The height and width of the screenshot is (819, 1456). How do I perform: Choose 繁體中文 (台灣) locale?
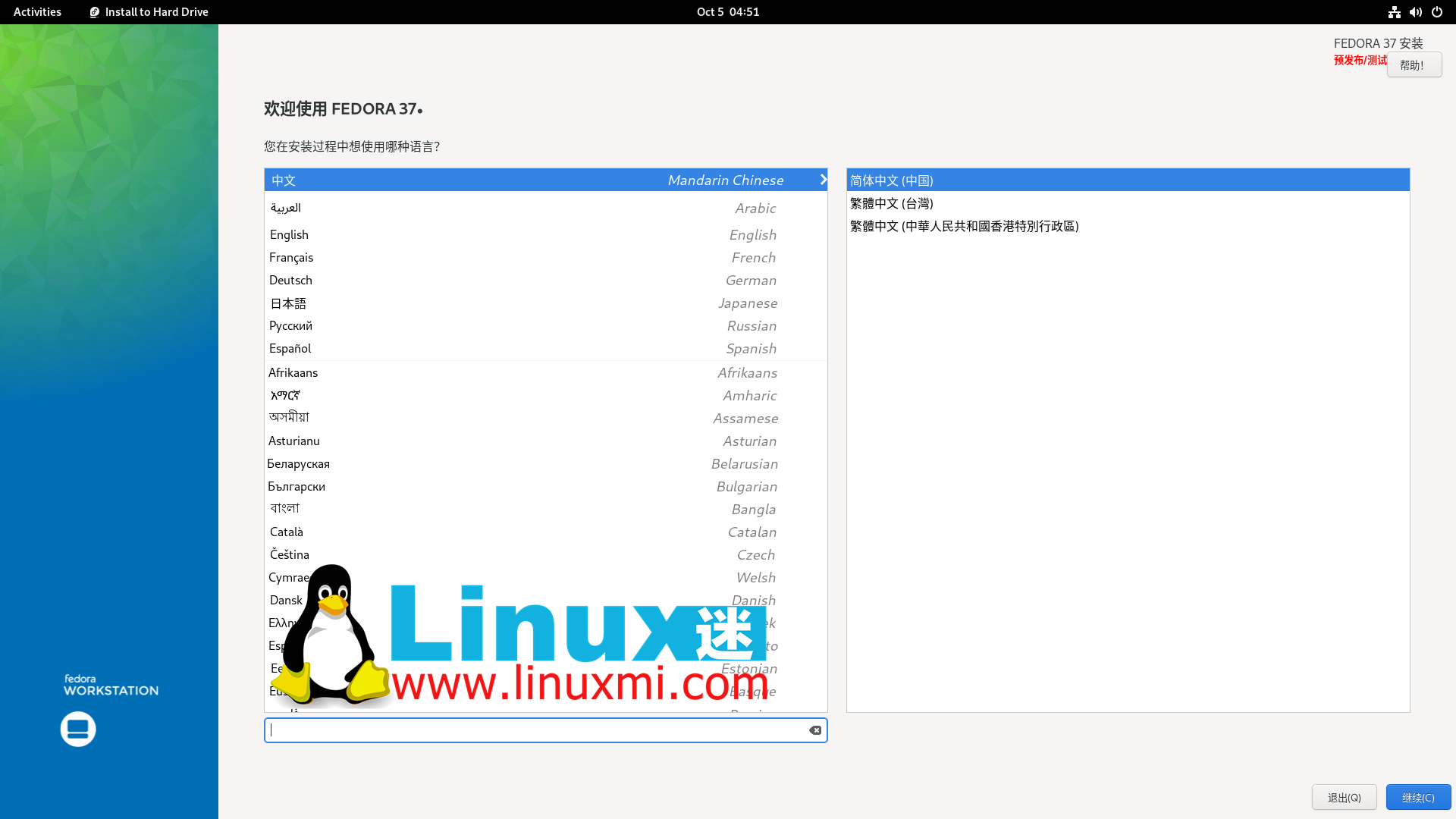pyautogui.click(x=1128, y=203)
